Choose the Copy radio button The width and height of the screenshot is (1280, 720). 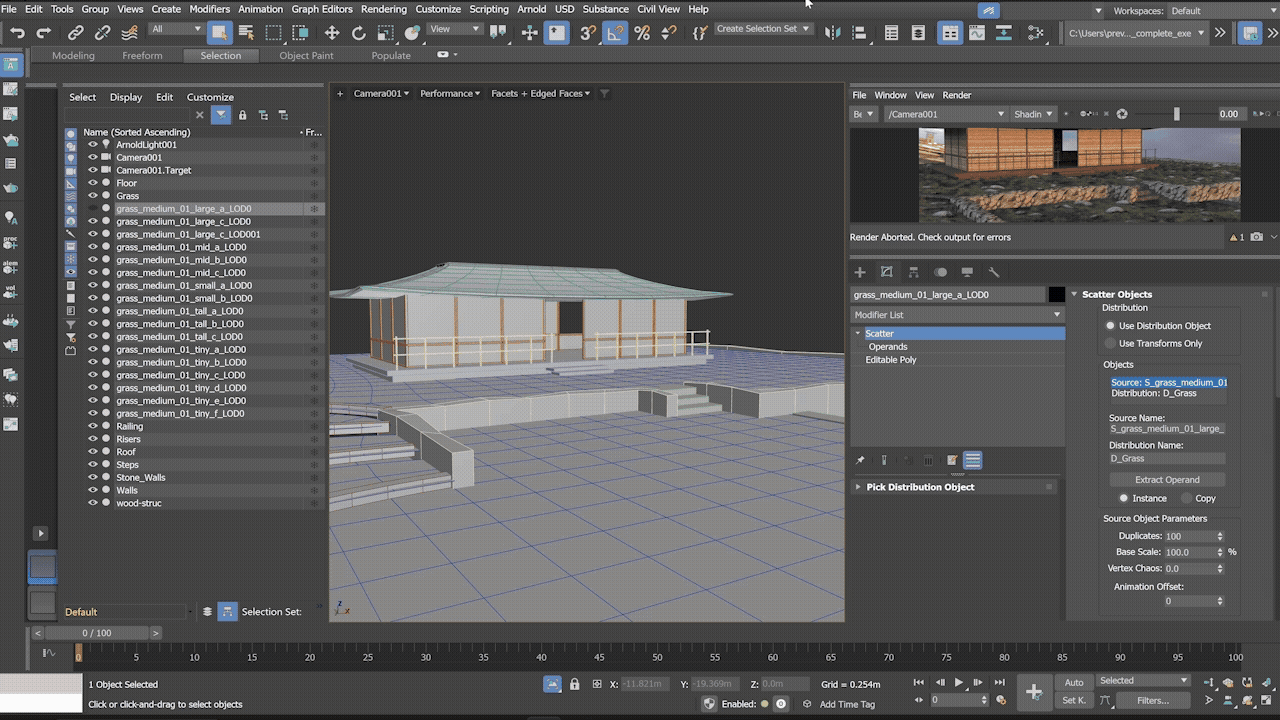1187,498
